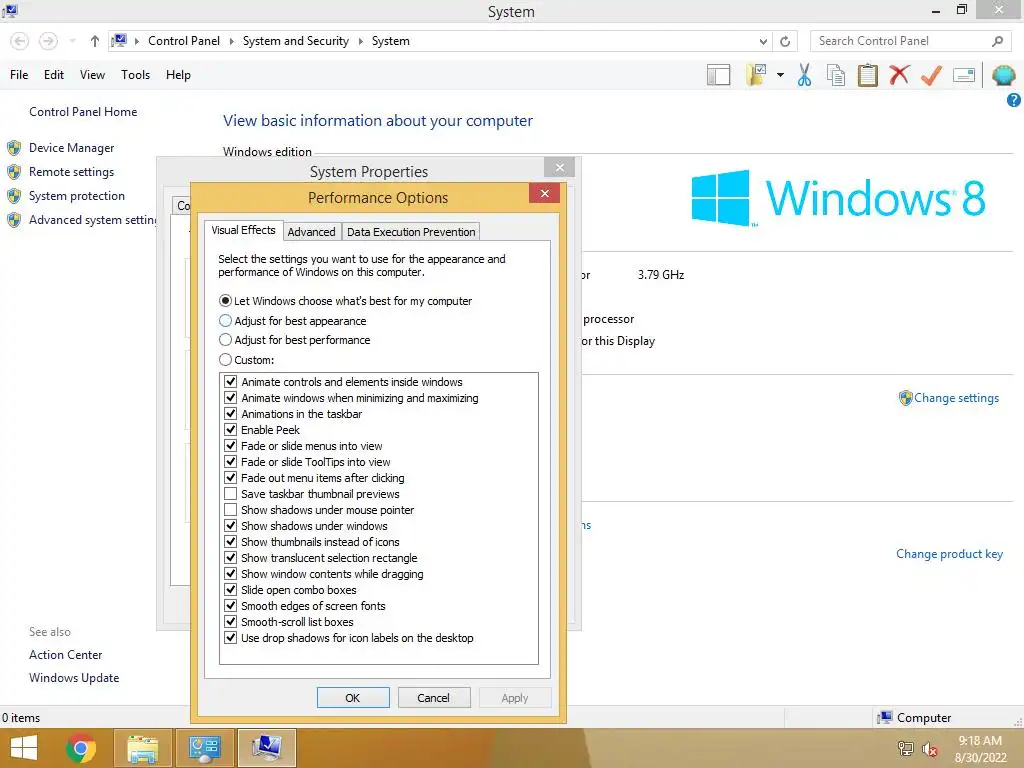
Task: Click the Properties card toolbar icon
Action: (964, 75)
